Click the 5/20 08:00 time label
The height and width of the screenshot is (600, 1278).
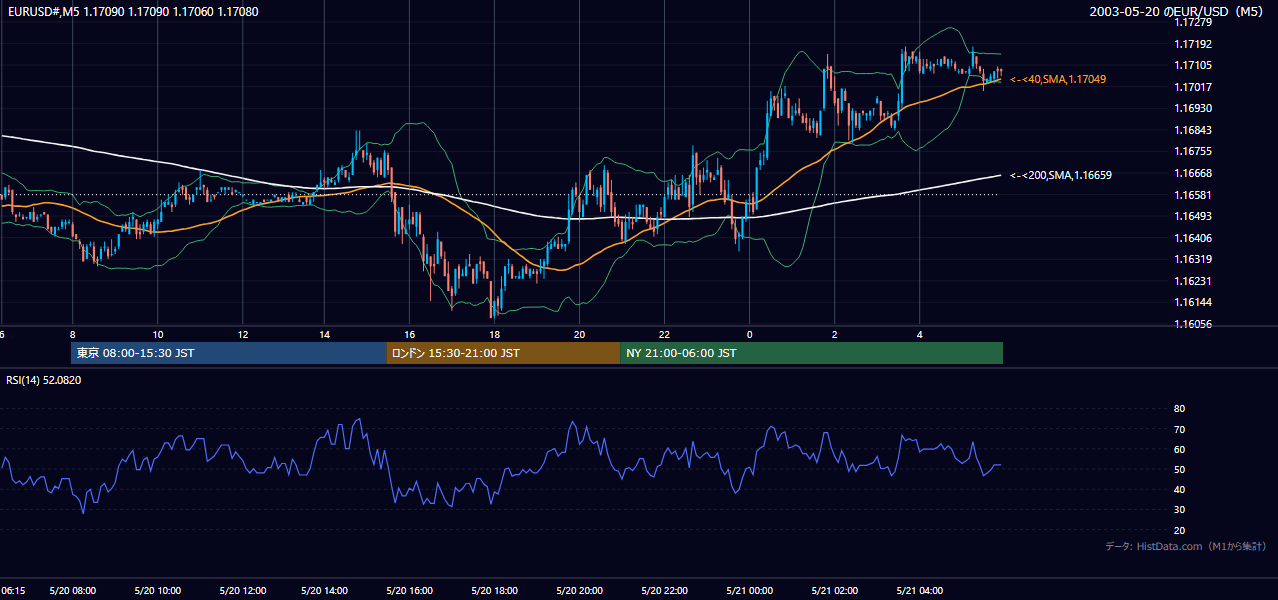coord(72,591)
